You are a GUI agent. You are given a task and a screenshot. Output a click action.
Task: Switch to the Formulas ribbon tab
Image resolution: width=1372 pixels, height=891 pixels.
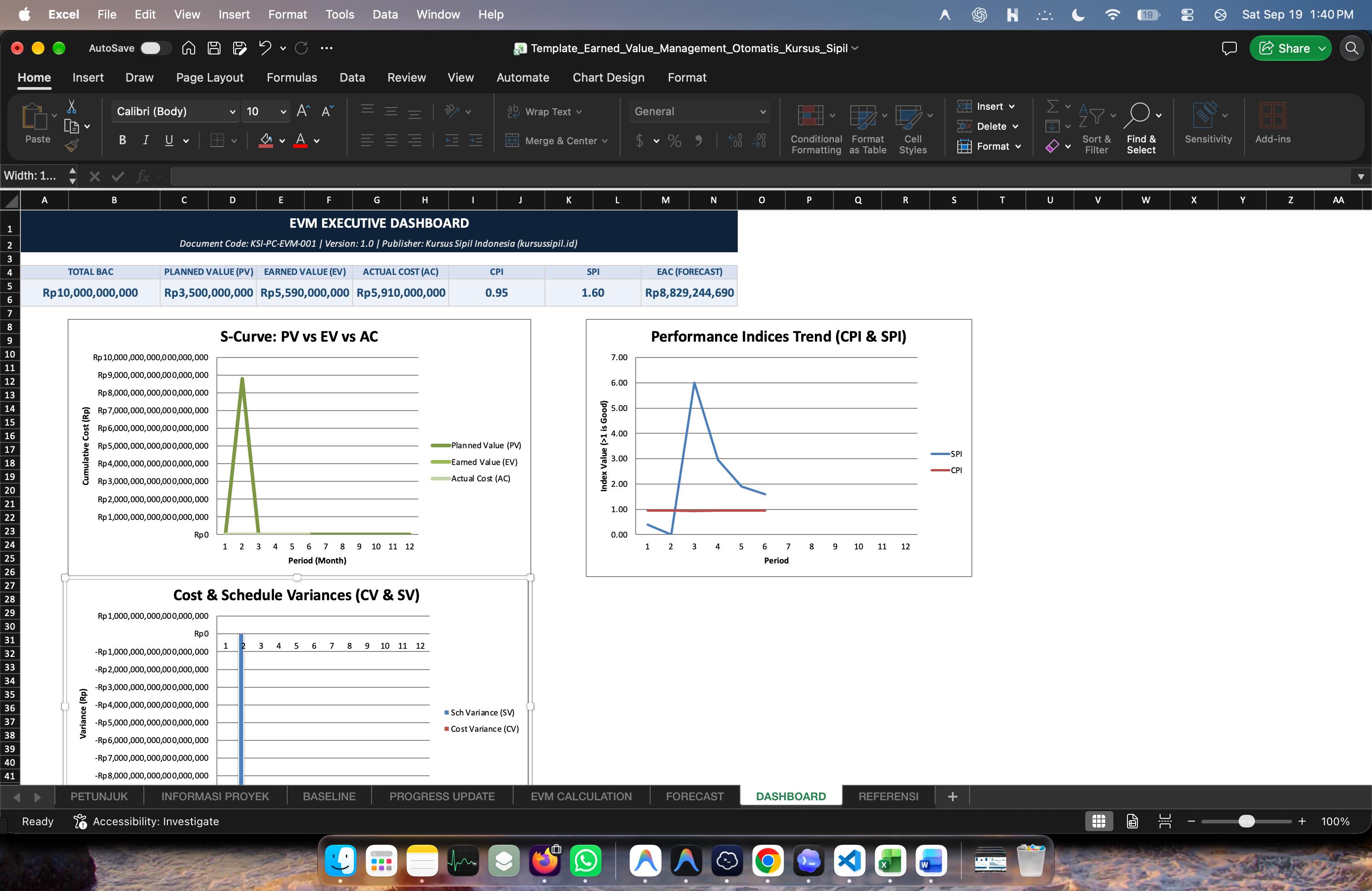pyautogui.click(x=292, y=77)
